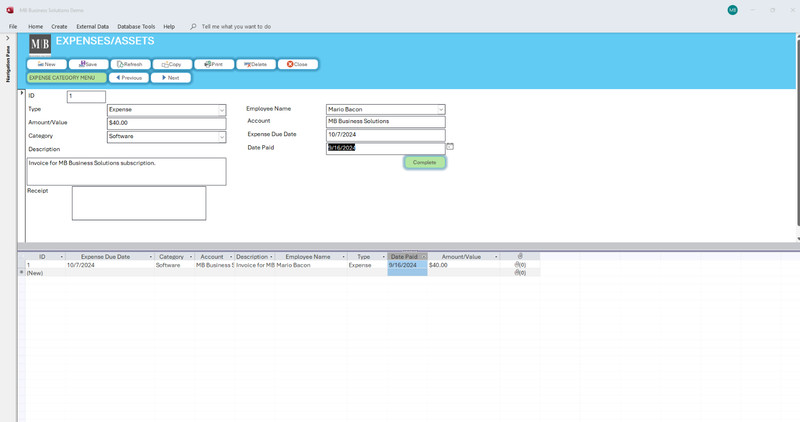Image resolution: width=800 pixels, height=422 pixels.
Task: Click the Expense Due Date field
Action: point(386,135)
